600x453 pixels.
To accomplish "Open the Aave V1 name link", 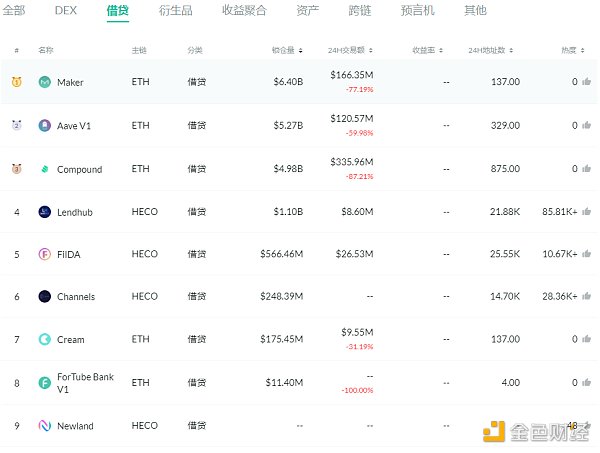I will coord(75,126).
